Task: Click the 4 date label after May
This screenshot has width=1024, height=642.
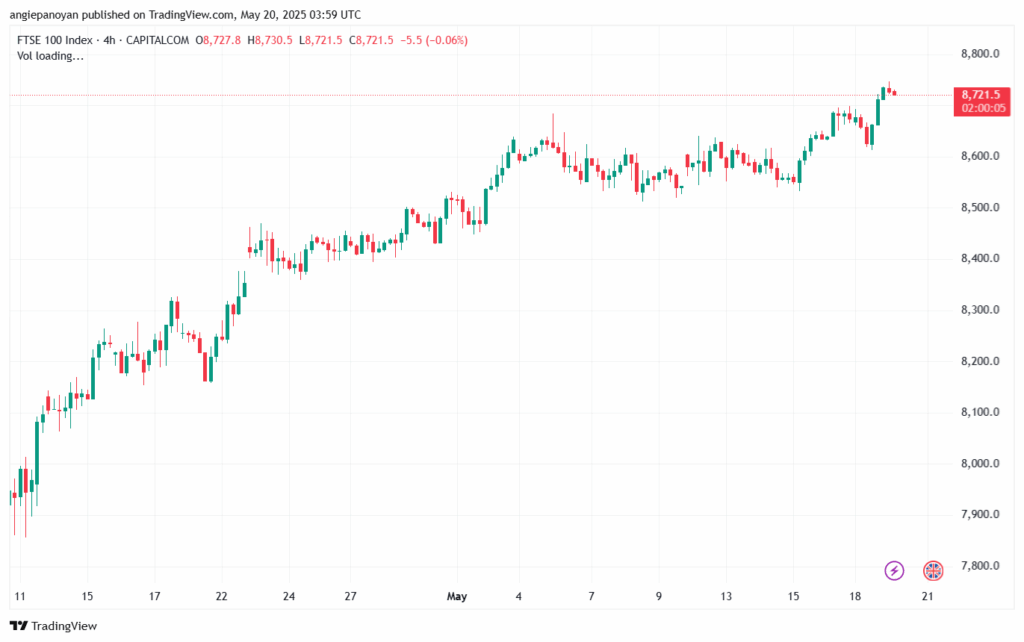Action: (x=519, y=596)
